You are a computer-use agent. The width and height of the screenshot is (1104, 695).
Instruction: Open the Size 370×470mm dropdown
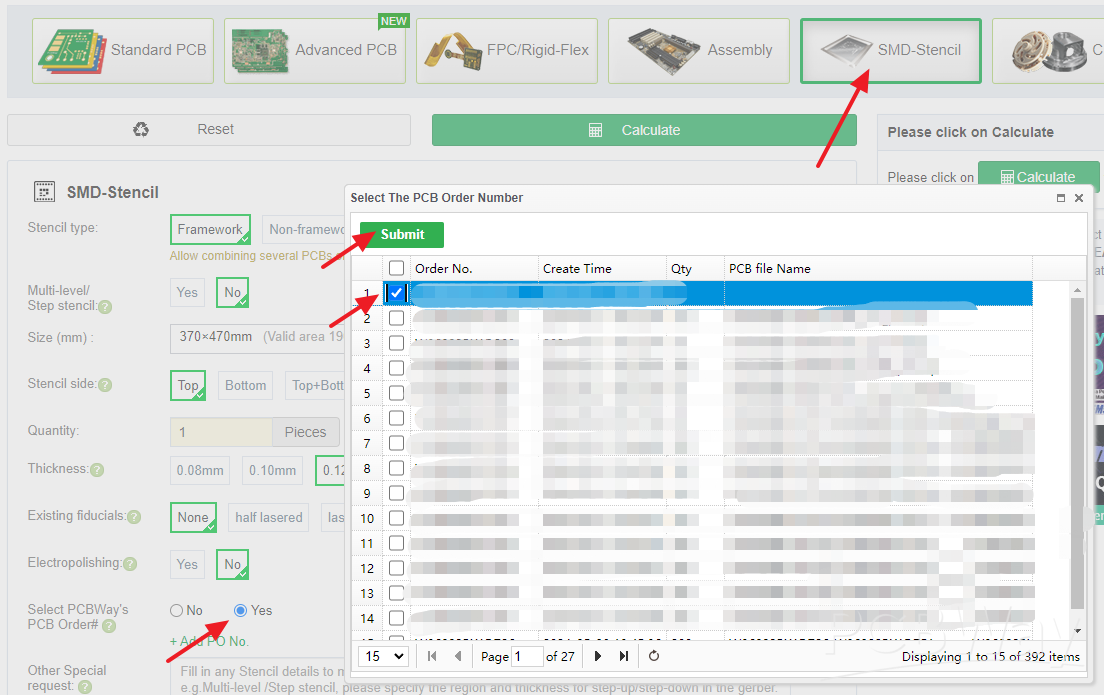pyautogui.click(x=257, y=337)
